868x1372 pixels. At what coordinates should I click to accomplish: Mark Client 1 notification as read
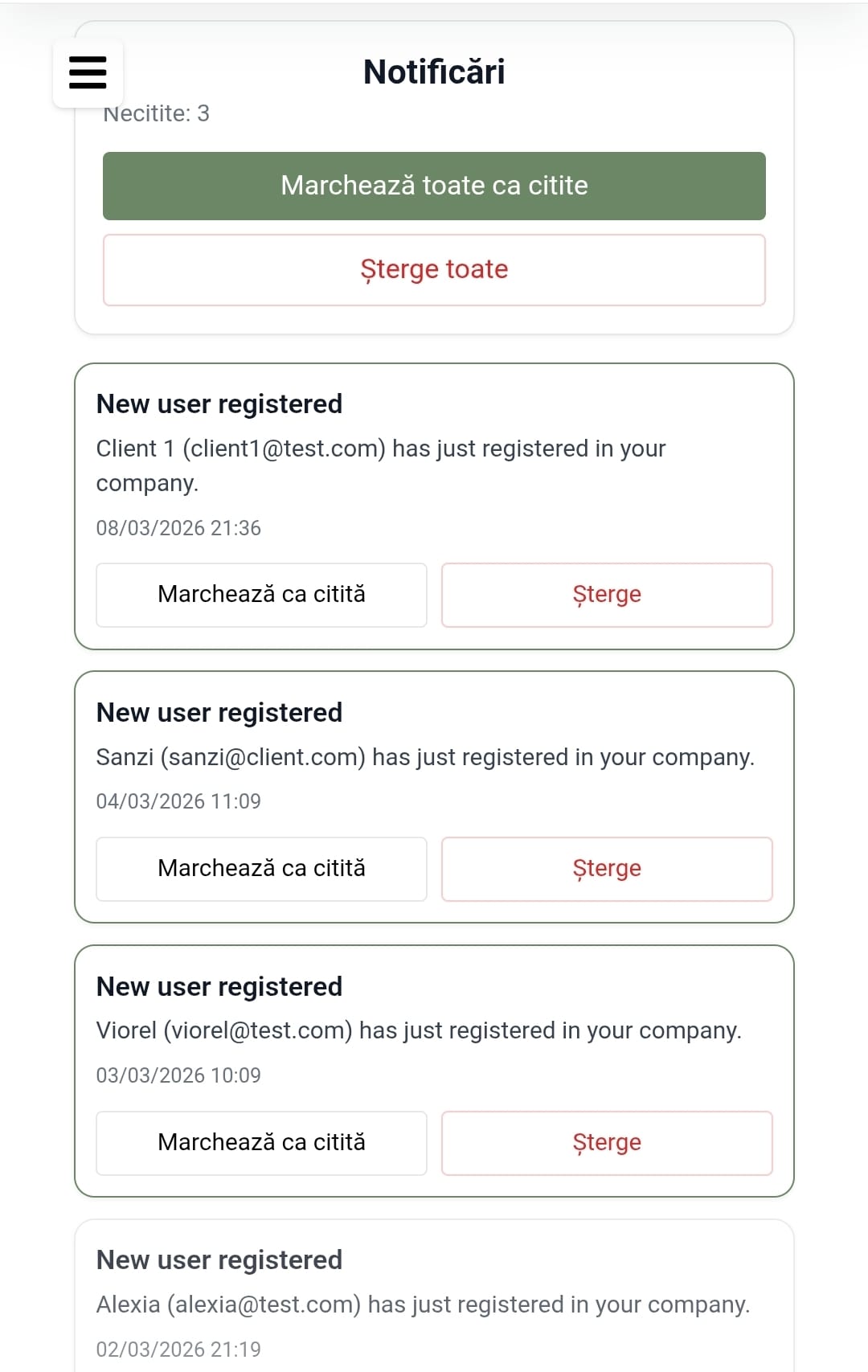(x=261, y=595)
